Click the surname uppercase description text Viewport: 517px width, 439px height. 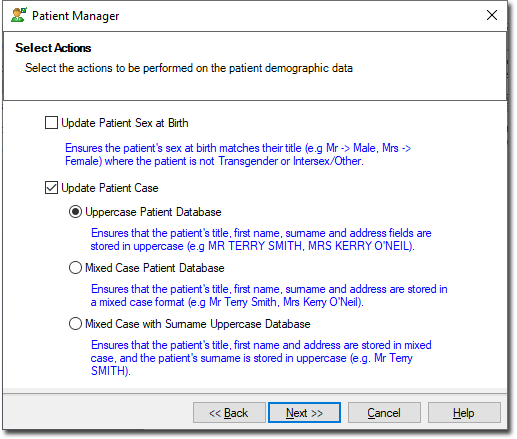[261, 358]
